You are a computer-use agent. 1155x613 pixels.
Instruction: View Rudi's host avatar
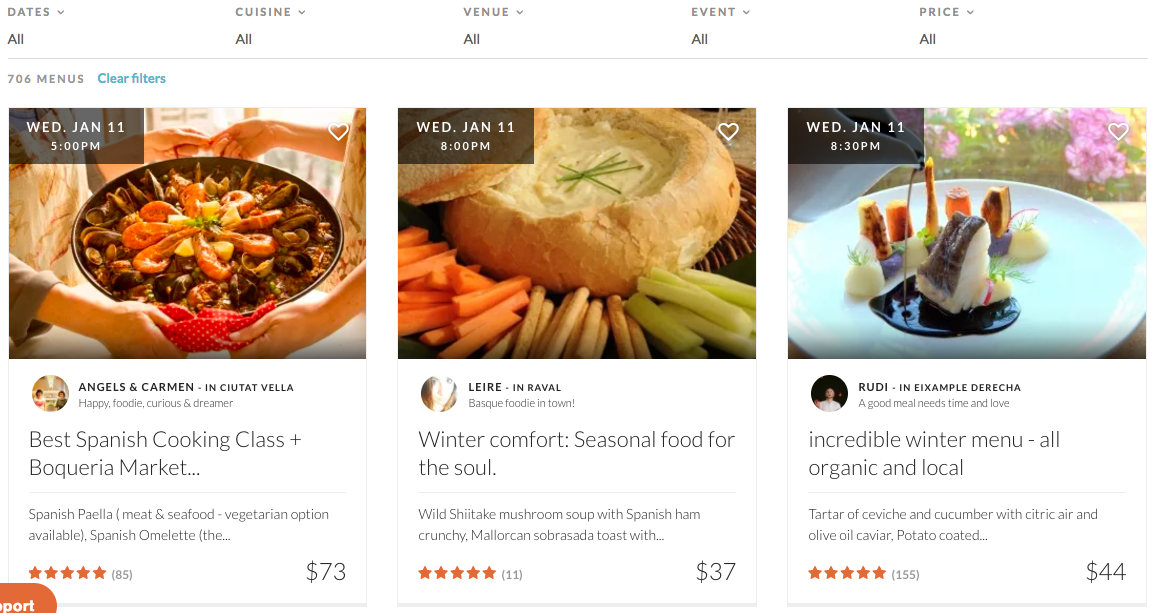[829, 394]
